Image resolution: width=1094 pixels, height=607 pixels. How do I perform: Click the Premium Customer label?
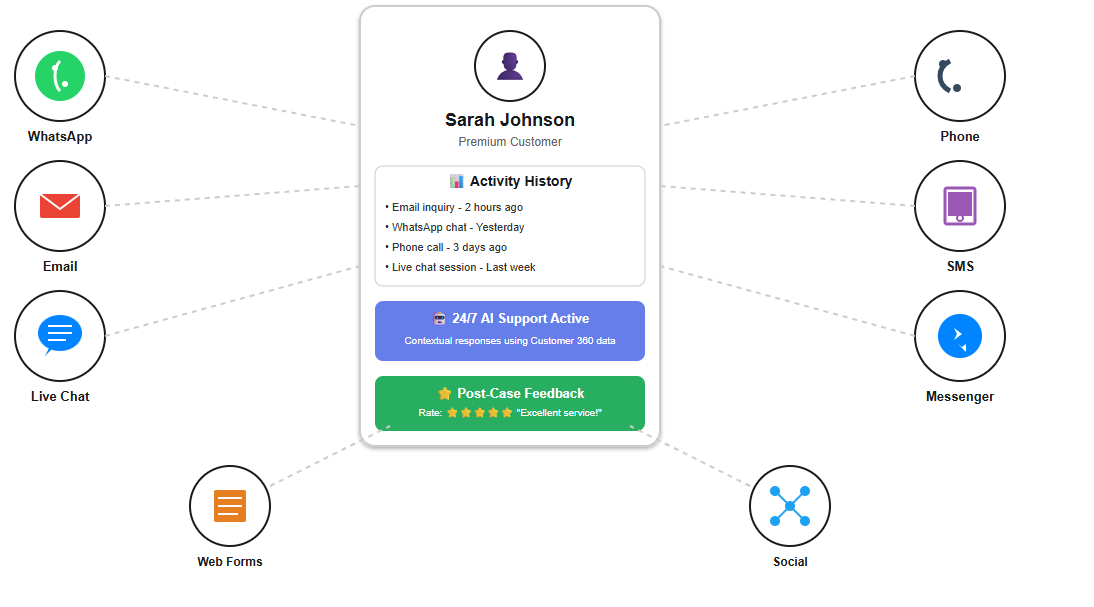510,142
